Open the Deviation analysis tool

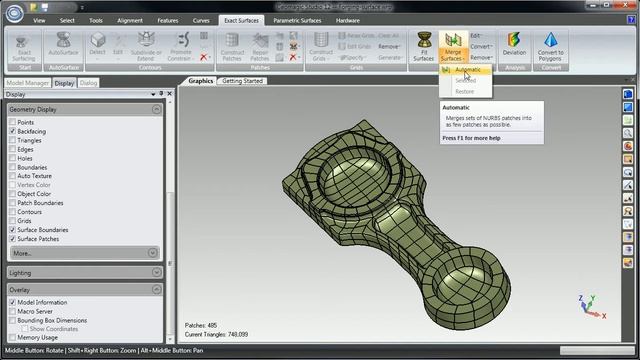click(514, 40)
